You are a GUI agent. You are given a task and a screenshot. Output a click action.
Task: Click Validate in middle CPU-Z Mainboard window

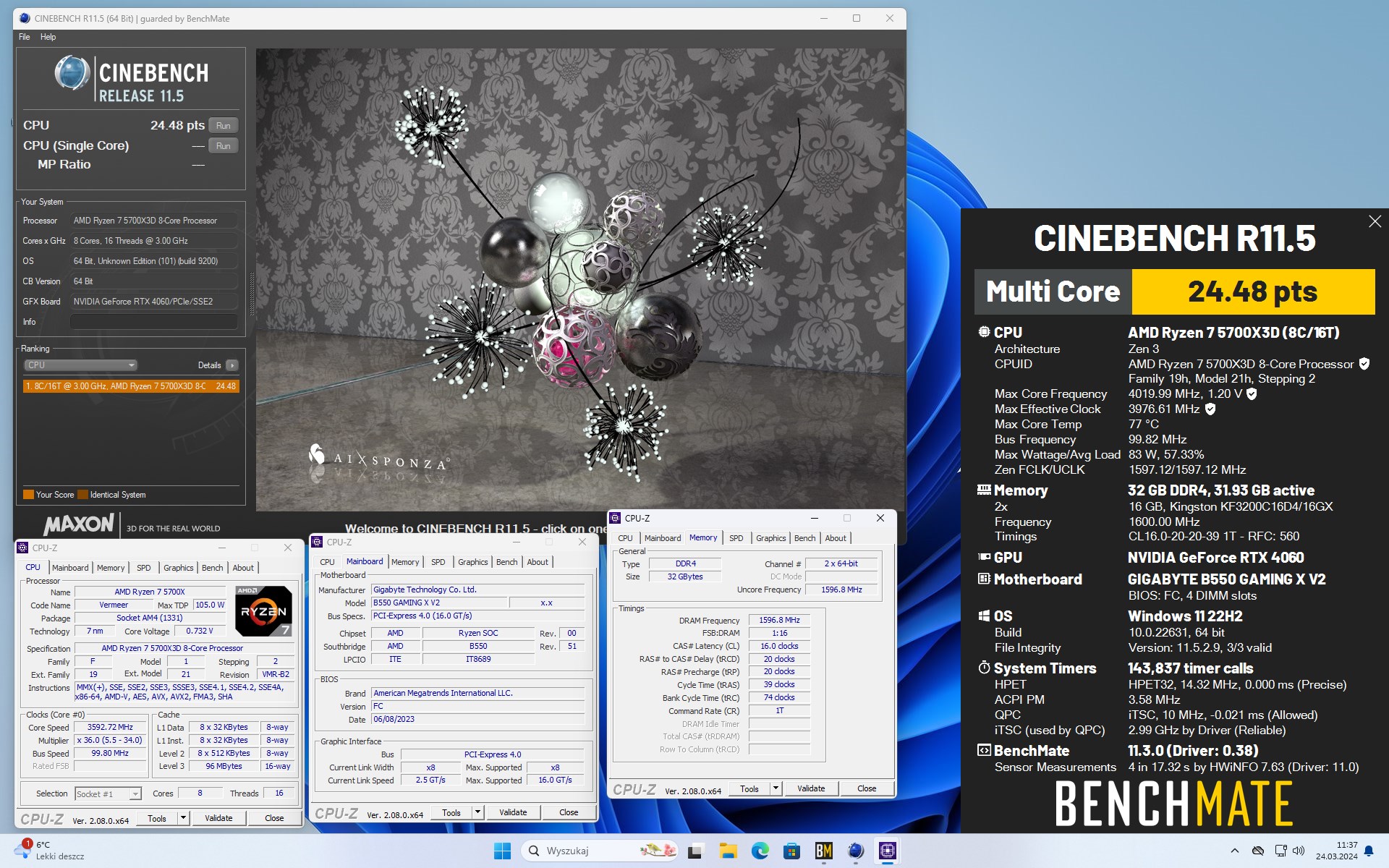(x=513, y=813)
